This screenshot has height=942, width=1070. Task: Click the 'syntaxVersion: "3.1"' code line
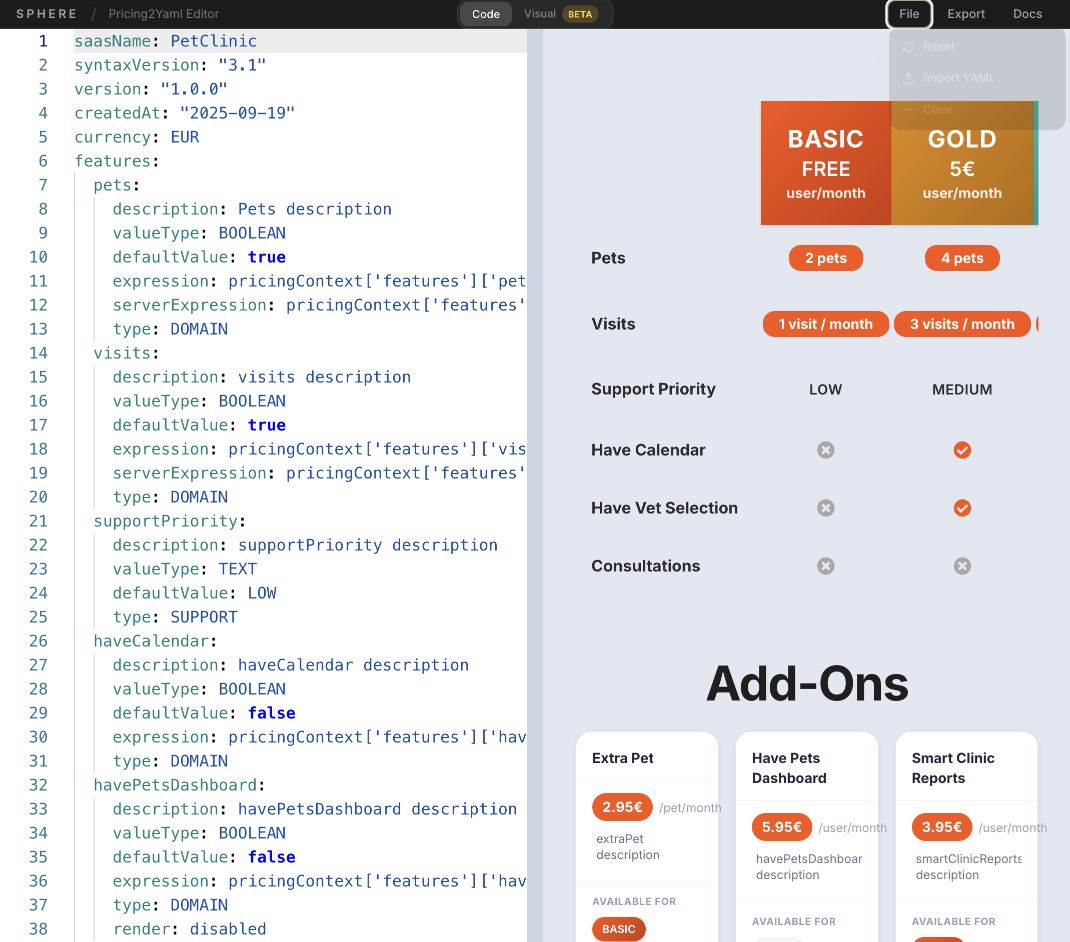[x=170, y=65]
